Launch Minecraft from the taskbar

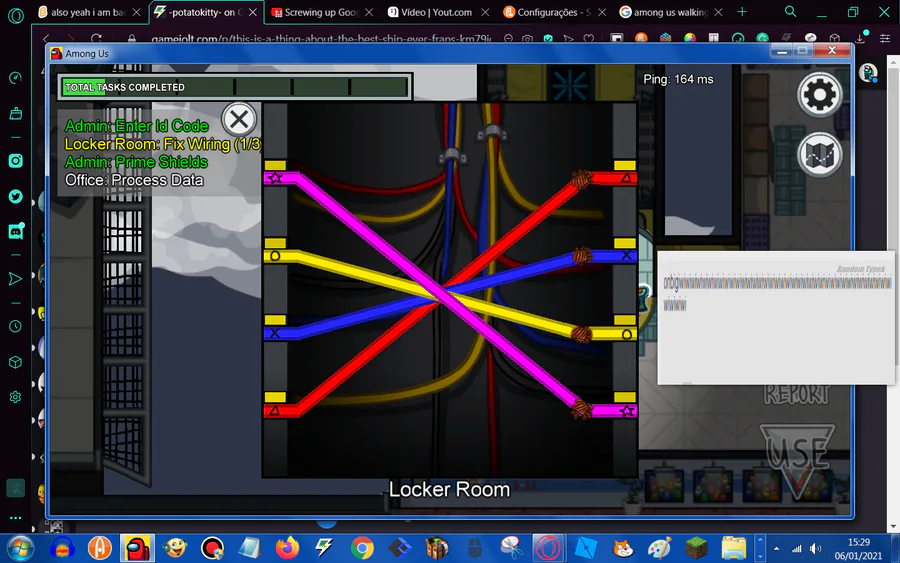coord(697,549)
